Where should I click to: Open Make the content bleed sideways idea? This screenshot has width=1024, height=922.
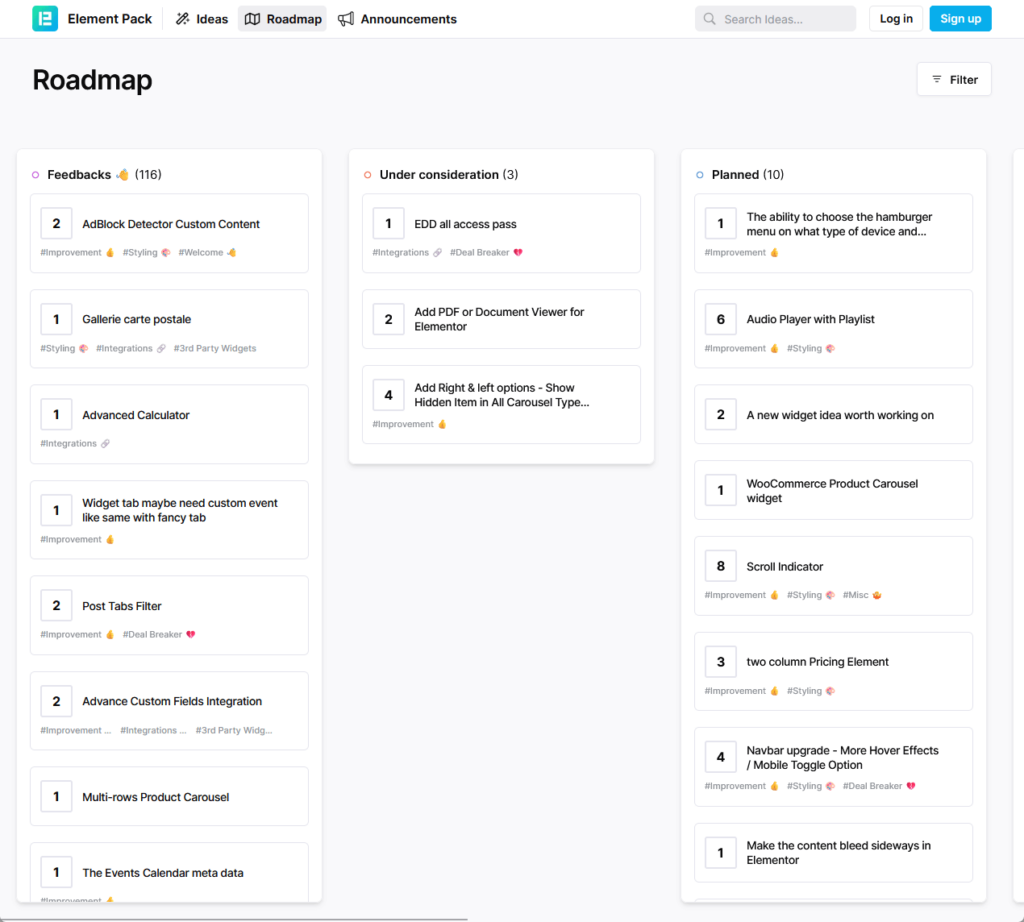pos(839,853)
